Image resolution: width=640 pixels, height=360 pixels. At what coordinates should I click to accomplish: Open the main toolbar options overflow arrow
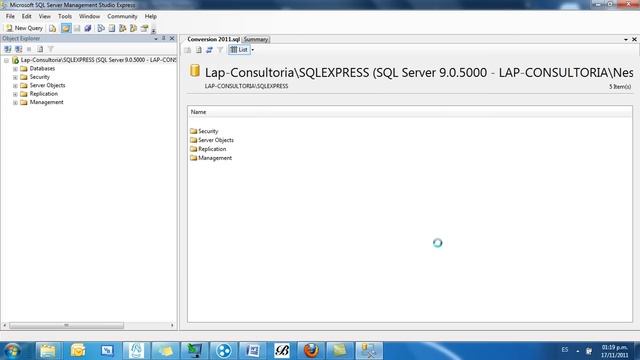pos(153,30)
